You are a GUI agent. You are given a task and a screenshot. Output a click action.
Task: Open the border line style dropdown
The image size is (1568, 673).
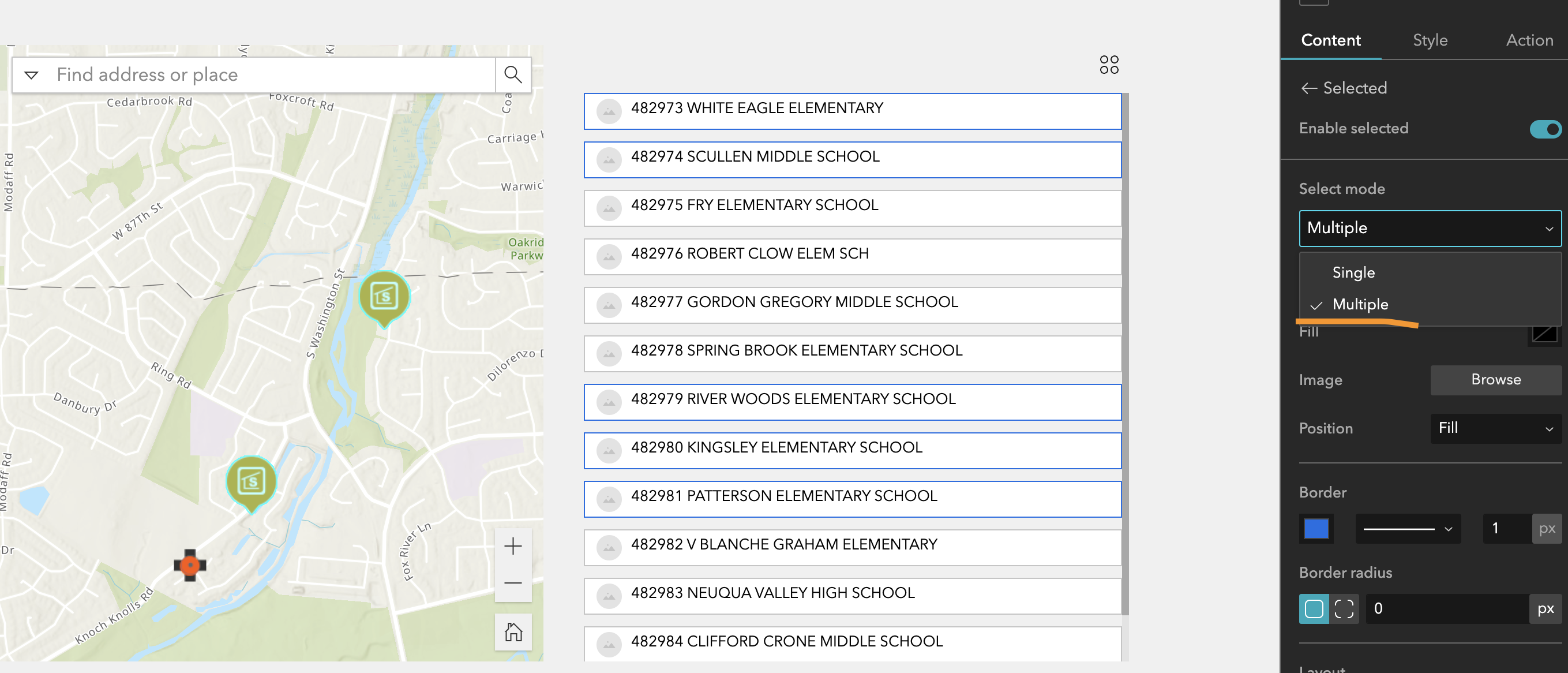pos(1407,529)
